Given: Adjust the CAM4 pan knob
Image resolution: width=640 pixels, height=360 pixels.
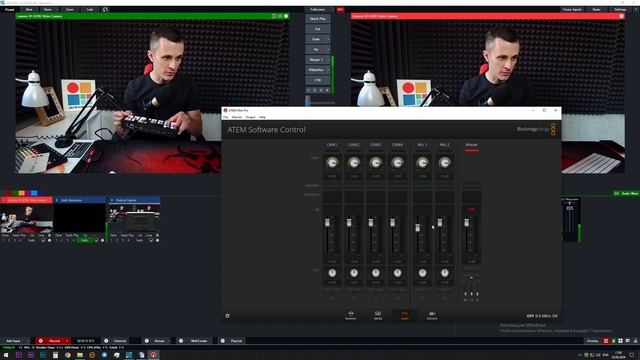Looking at the screenshot, I should coord(397,273).
